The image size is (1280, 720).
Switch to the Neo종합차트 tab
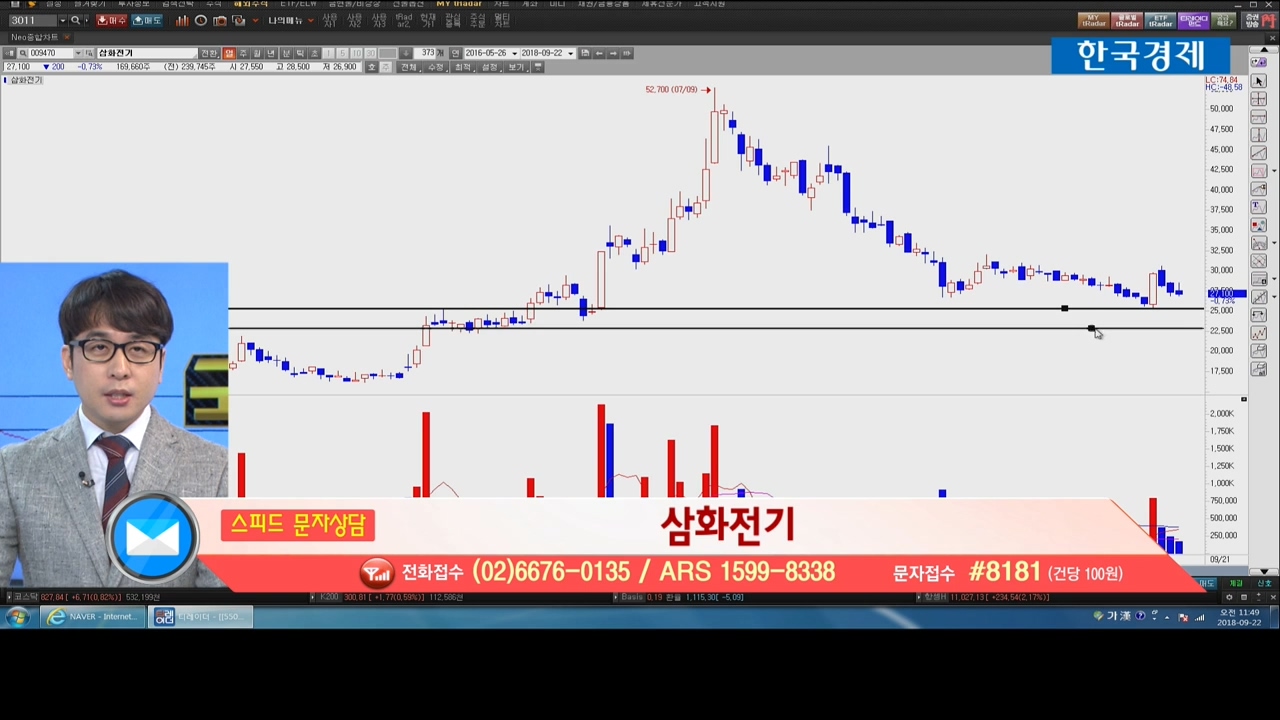click(34, 37)
